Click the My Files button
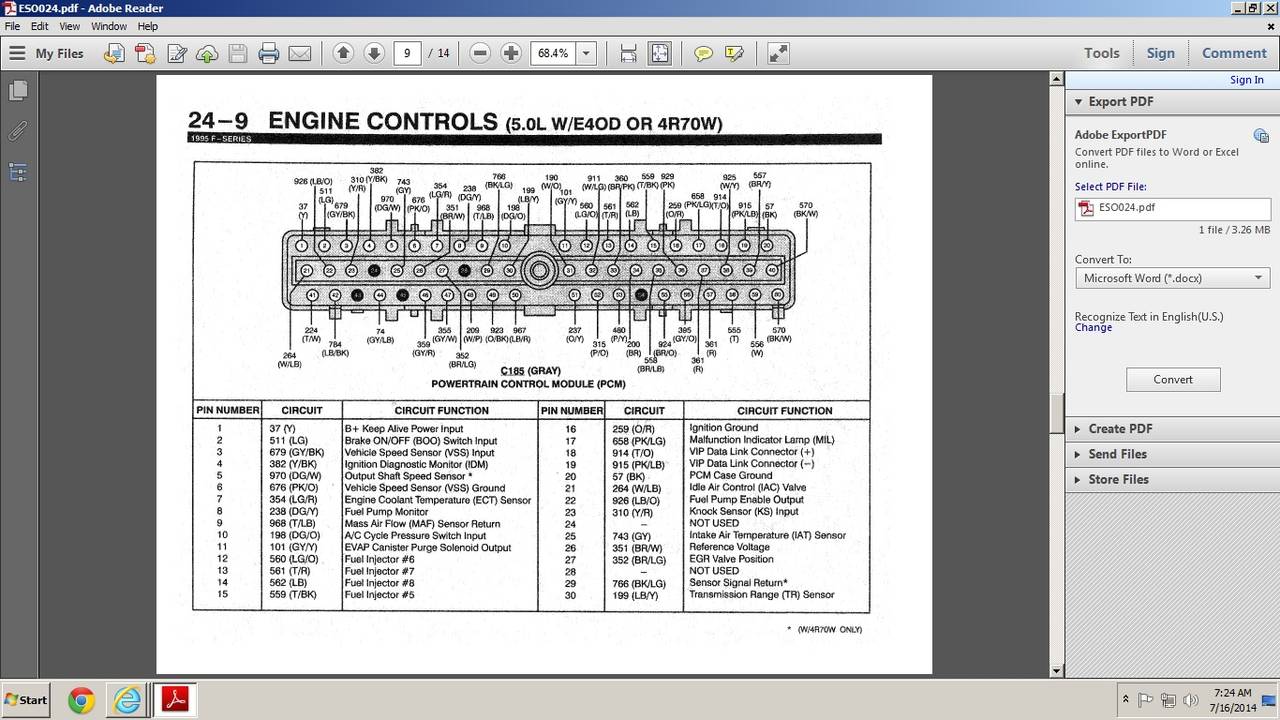Image resolution: width=1280 pixels, height=720 pixels. (59, 53)
